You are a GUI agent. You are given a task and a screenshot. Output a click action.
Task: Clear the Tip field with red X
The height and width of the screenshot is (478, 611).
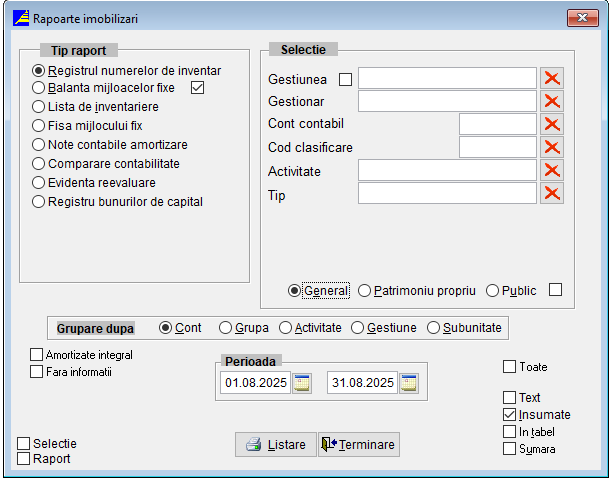tap(552, 194)
